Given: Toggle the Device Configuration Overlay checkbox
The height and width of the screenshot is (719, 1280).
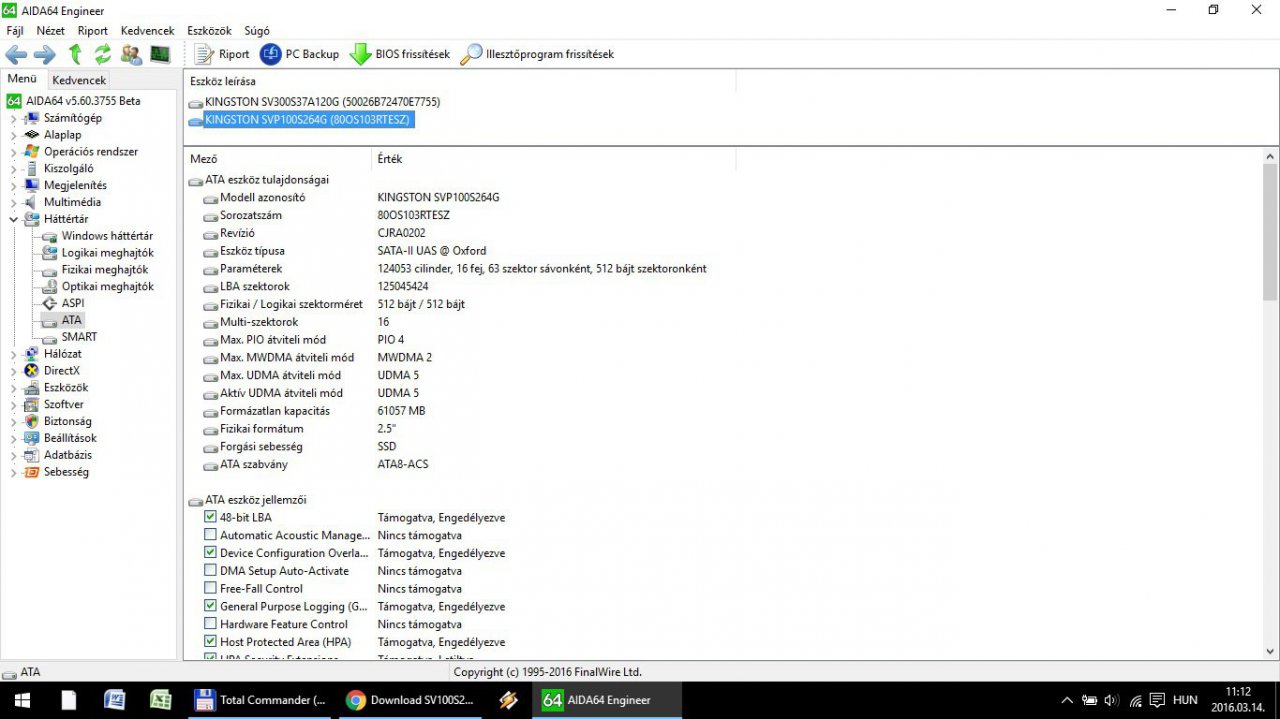Looking at the screenshot, I should 210,553.
